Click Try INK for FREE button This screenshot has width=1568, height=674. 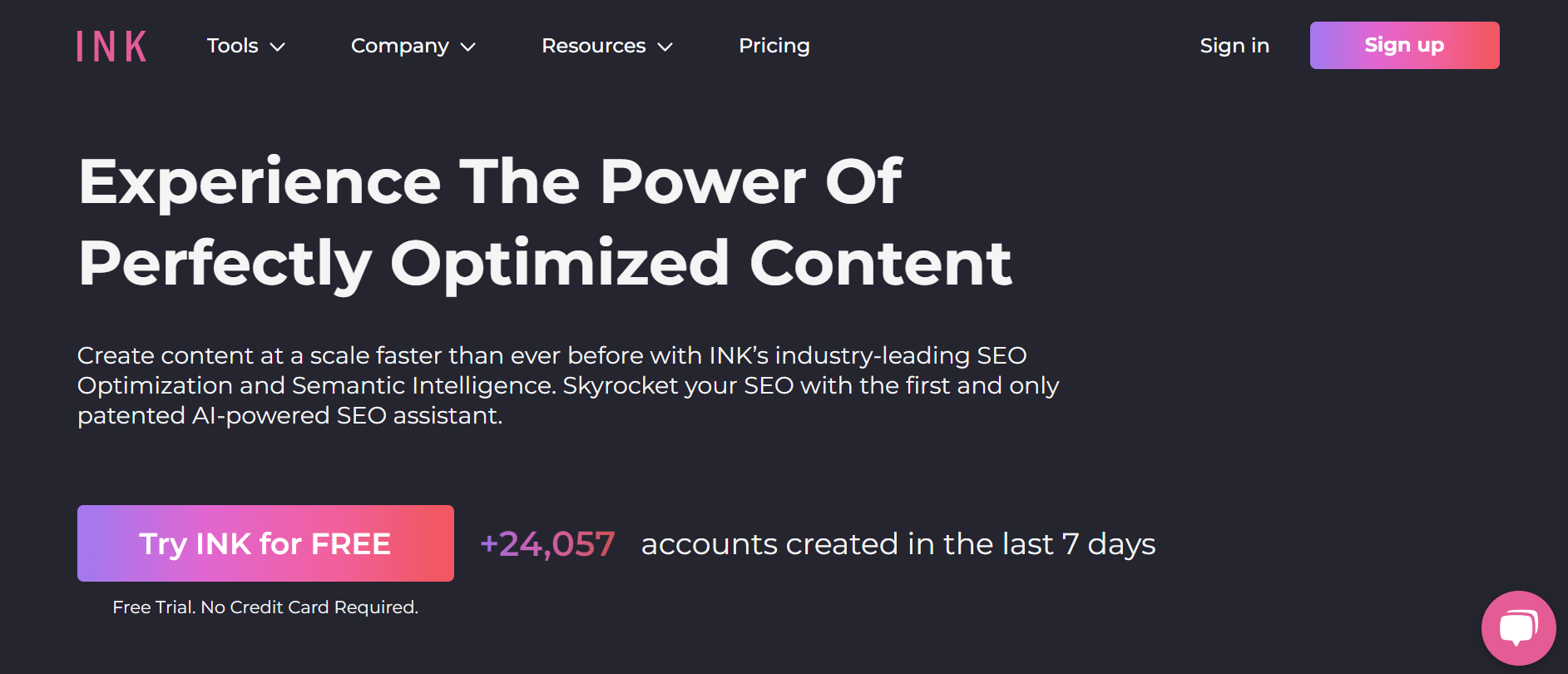265,543
